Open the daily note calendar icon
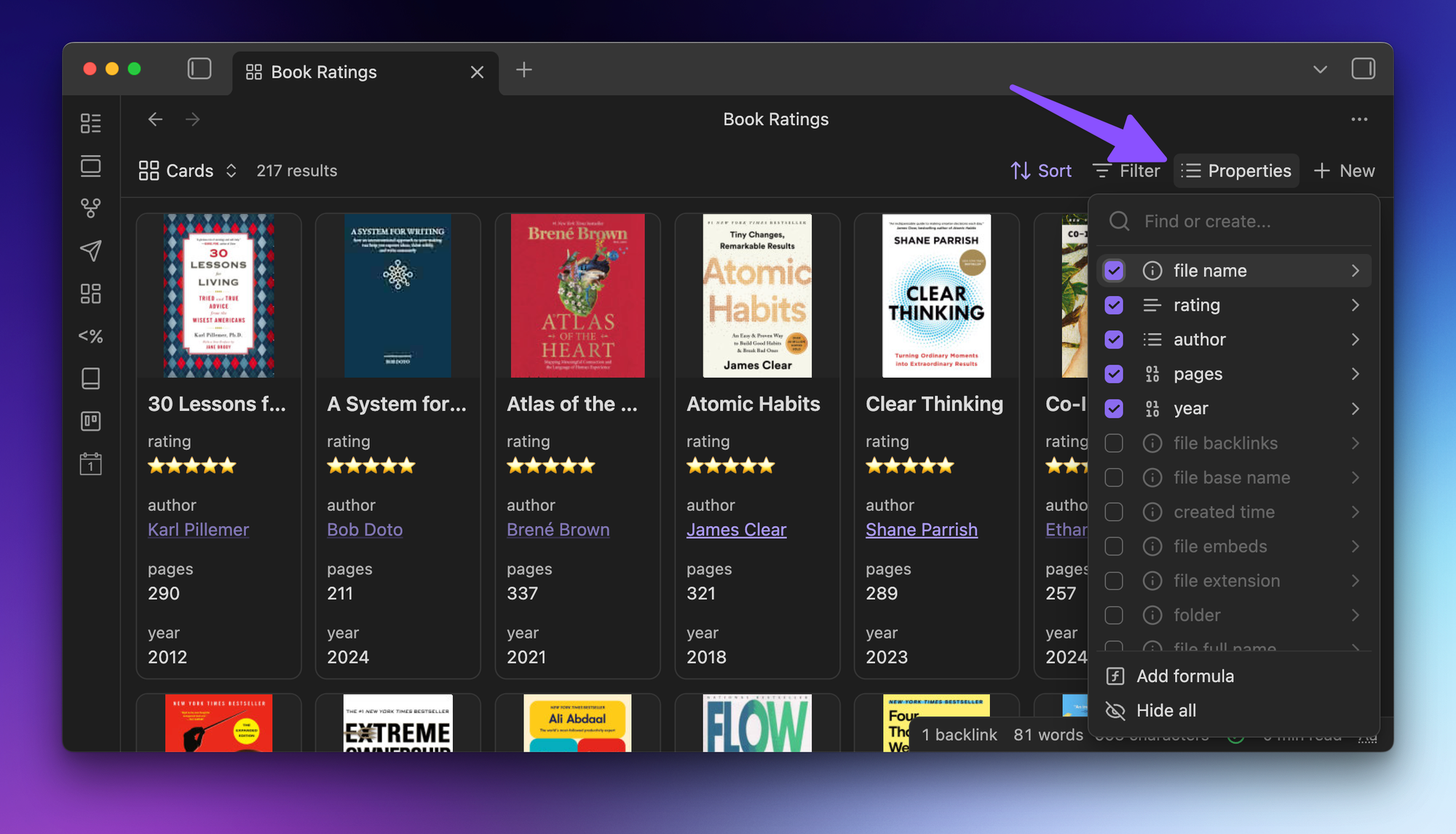The width and height of the screenshot is (1456, 834). point(90,464)
